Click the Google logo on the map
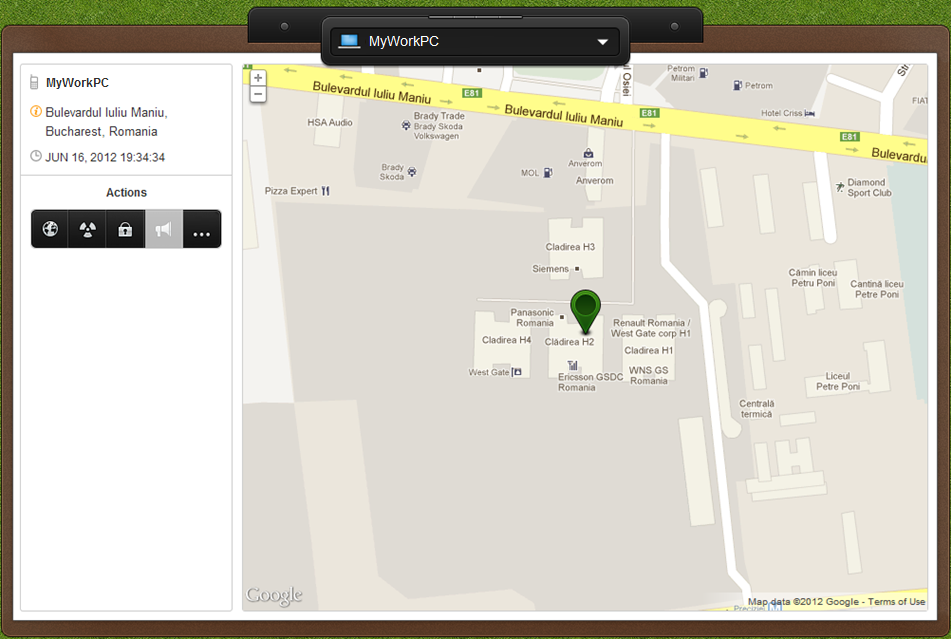The image size is (951, 639). tap(274, 596)
